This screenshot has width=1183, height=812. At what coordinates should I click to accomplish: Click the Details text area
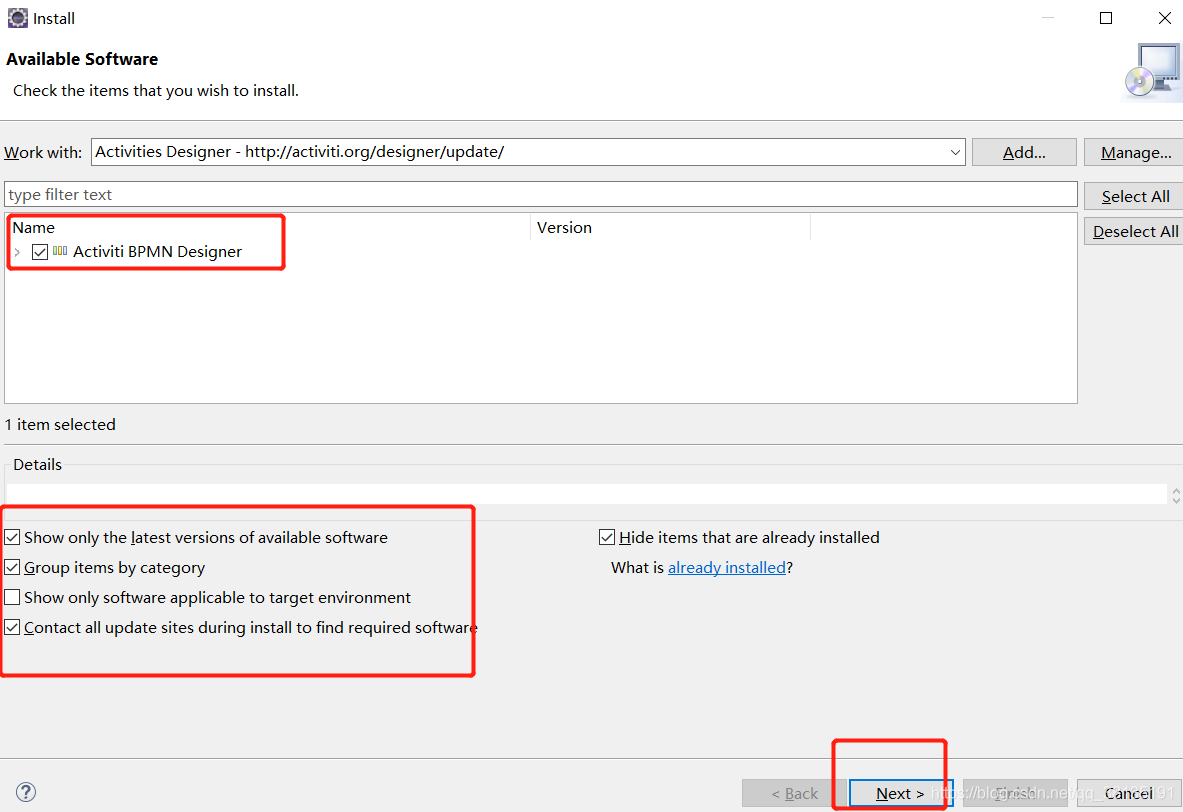586,494
